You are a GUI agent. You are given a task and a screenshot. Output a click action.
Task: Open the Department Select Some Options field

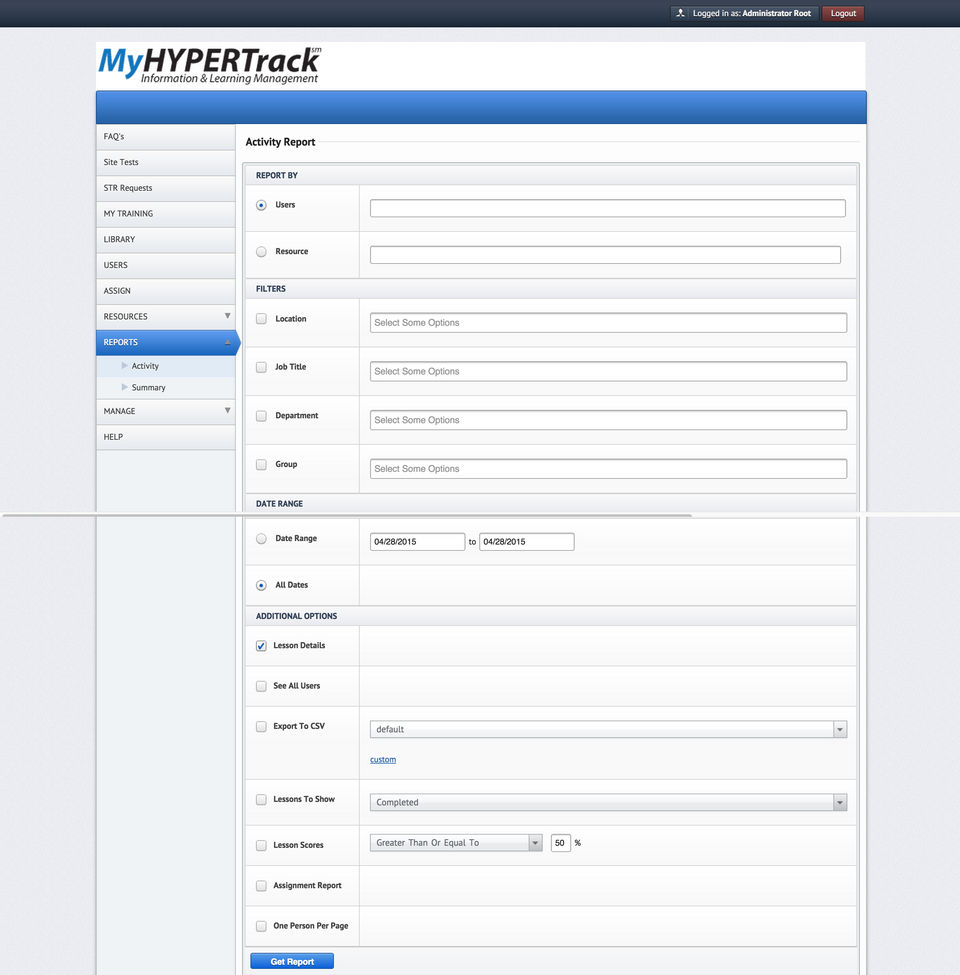pyautogui.click(x=608, y=420)
